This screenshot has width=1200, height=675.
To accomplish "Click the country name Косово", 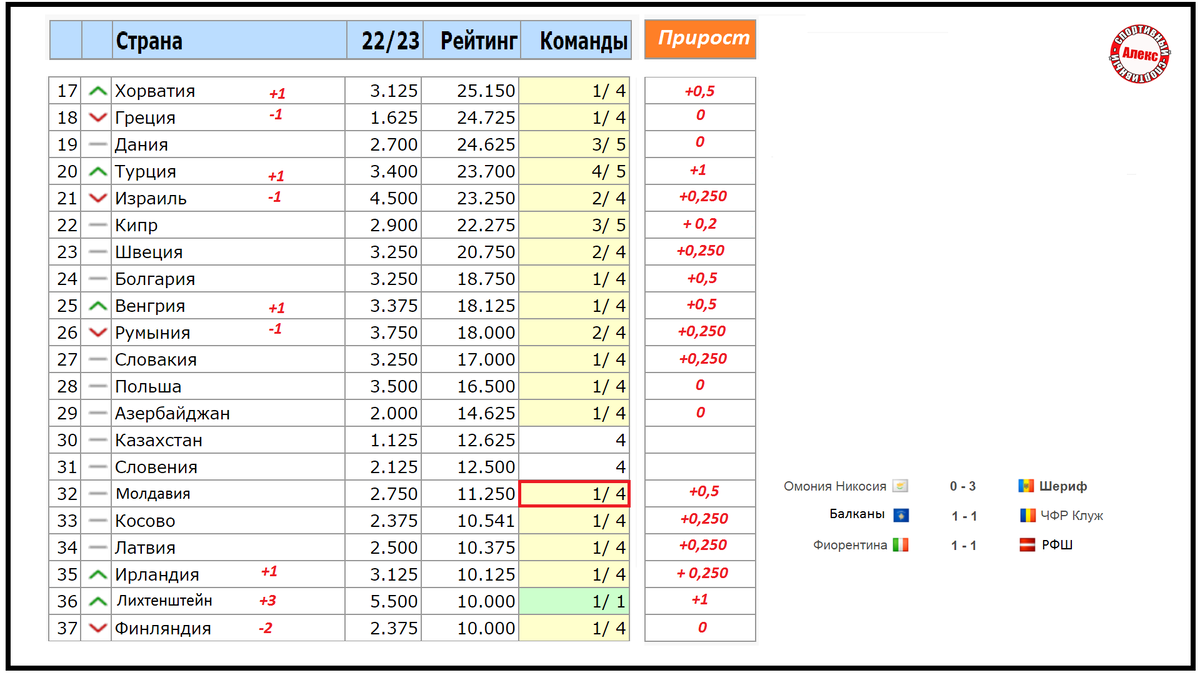I will [x=145, y=521].
